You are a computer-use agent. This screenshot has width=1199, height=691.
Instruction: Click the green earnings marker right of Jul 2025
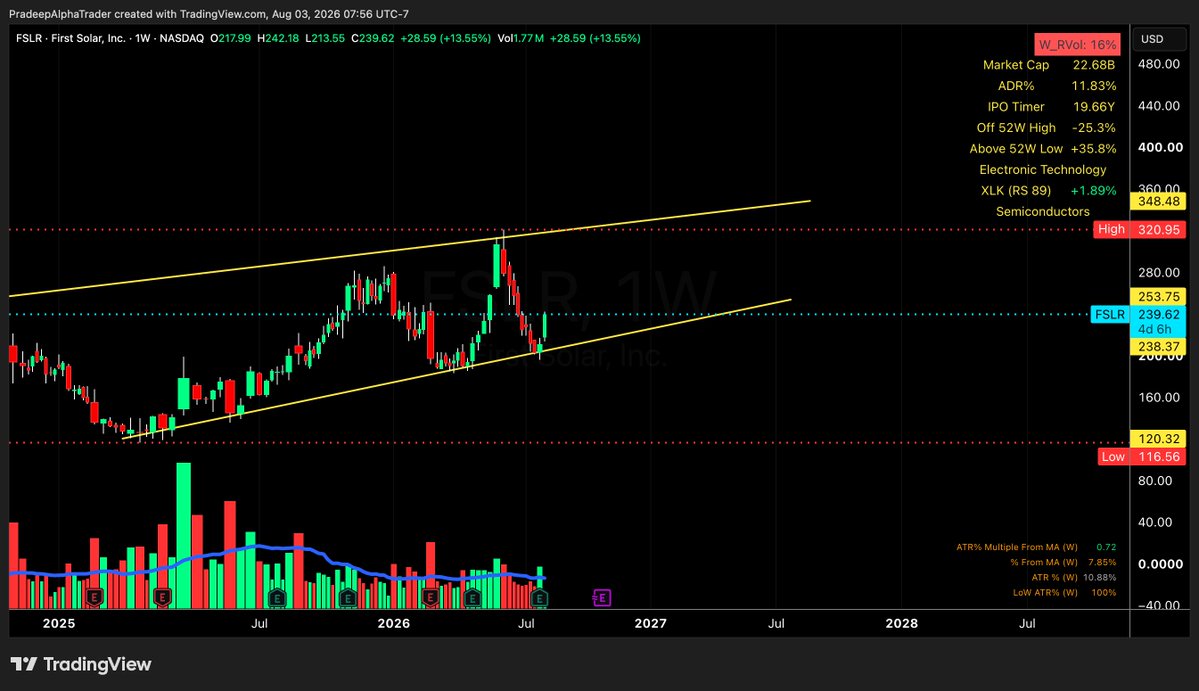[277, 598]
